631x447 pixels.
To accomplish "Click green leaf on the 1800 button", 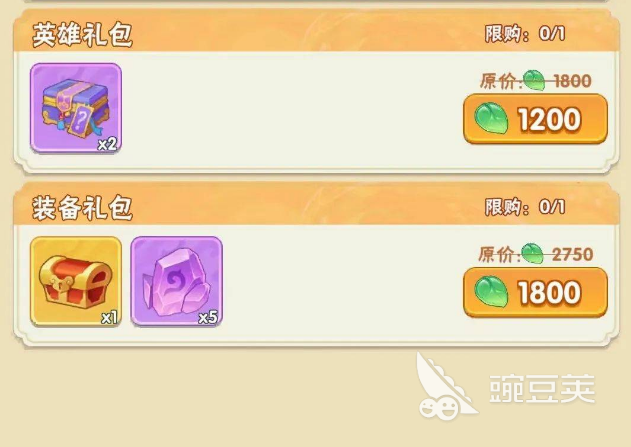I will pos(491,292).
